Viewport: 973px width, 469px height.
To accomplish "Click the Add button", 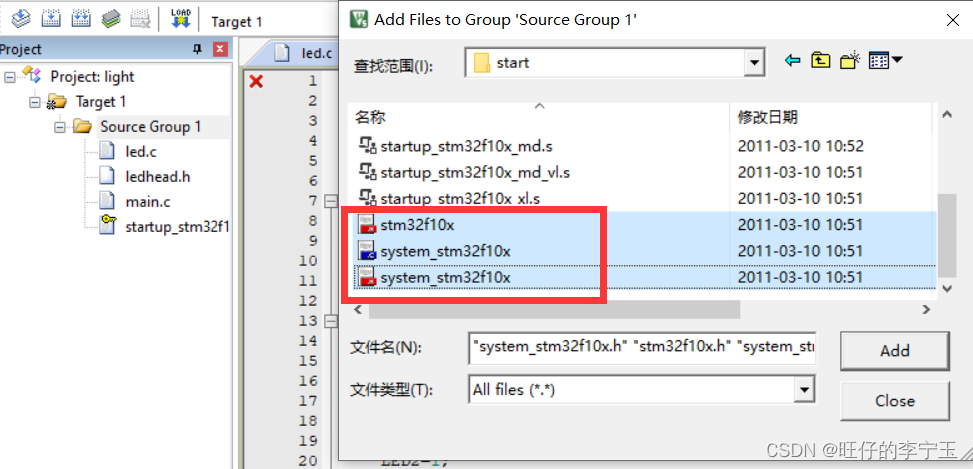I will [x=895, y=351].
